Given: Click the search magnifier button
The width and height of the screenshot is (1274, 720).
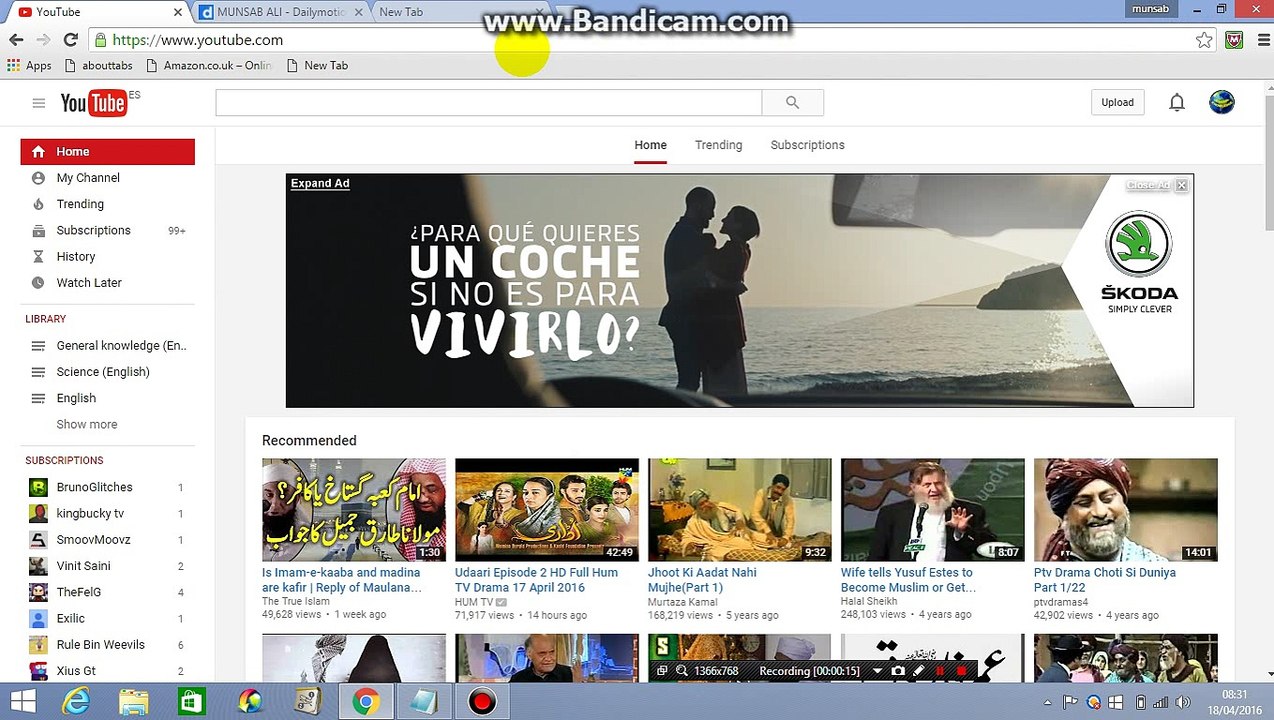Looking at the screenshot, I should click(x=793, y=102).
